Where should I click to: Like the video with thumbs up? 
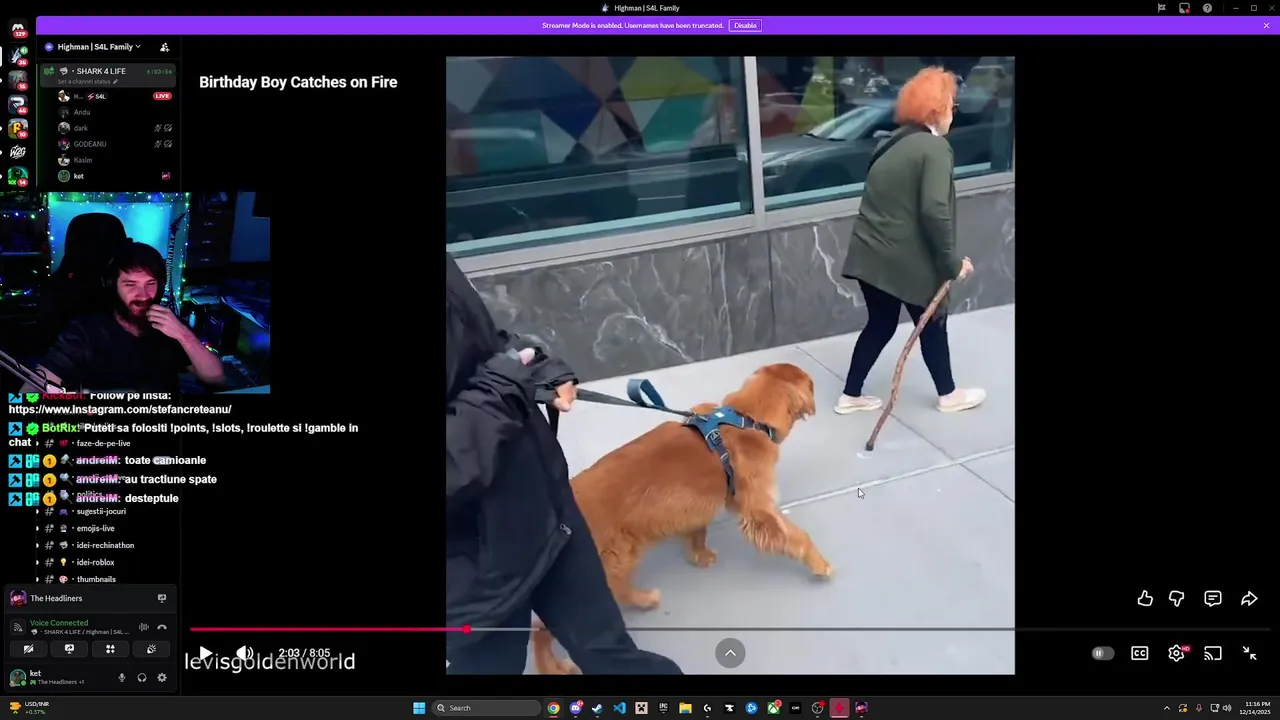1145,598
